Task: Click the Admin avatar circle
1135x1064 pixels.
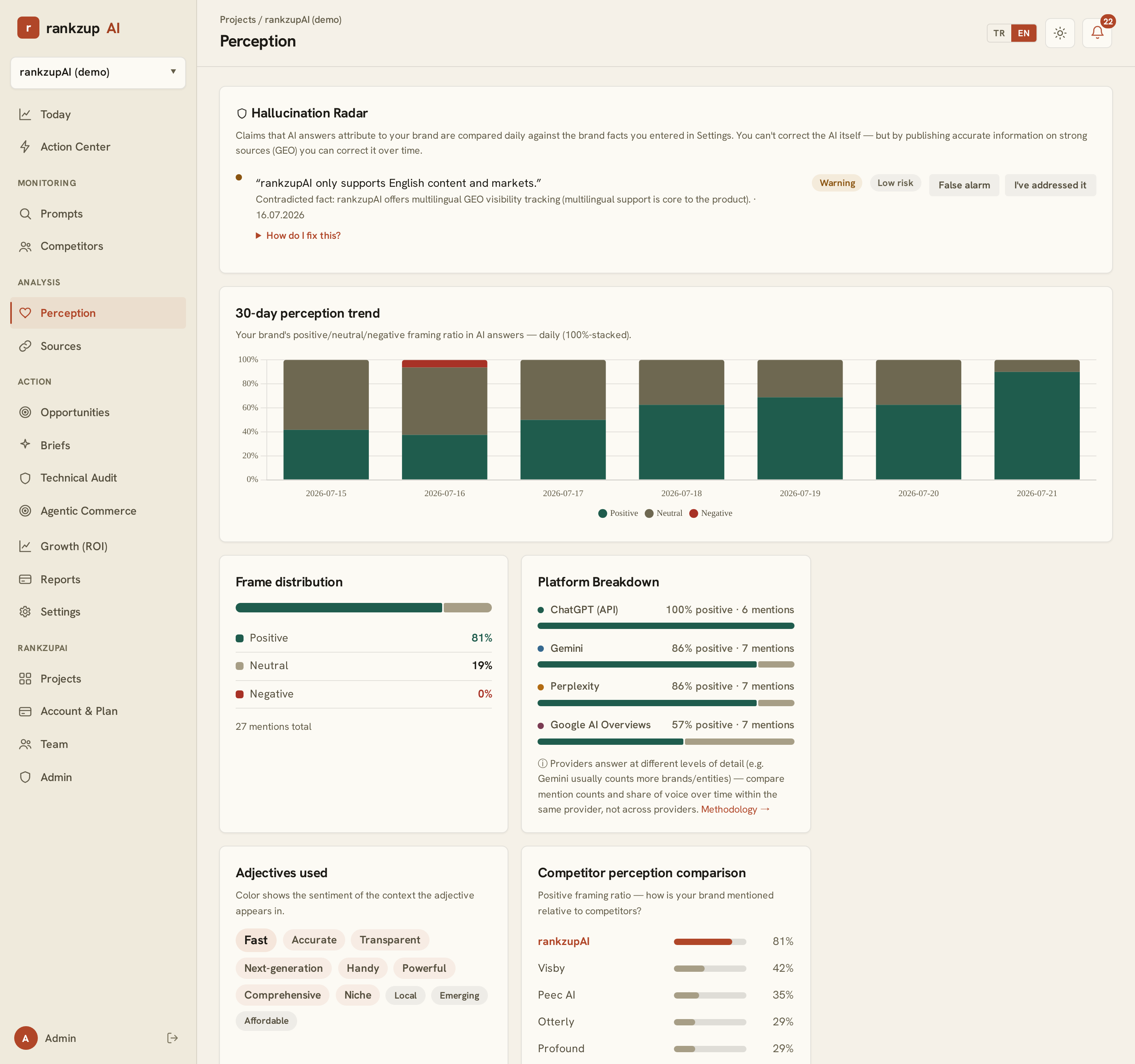Action: pyautogui.click(x=26, y=1038)
